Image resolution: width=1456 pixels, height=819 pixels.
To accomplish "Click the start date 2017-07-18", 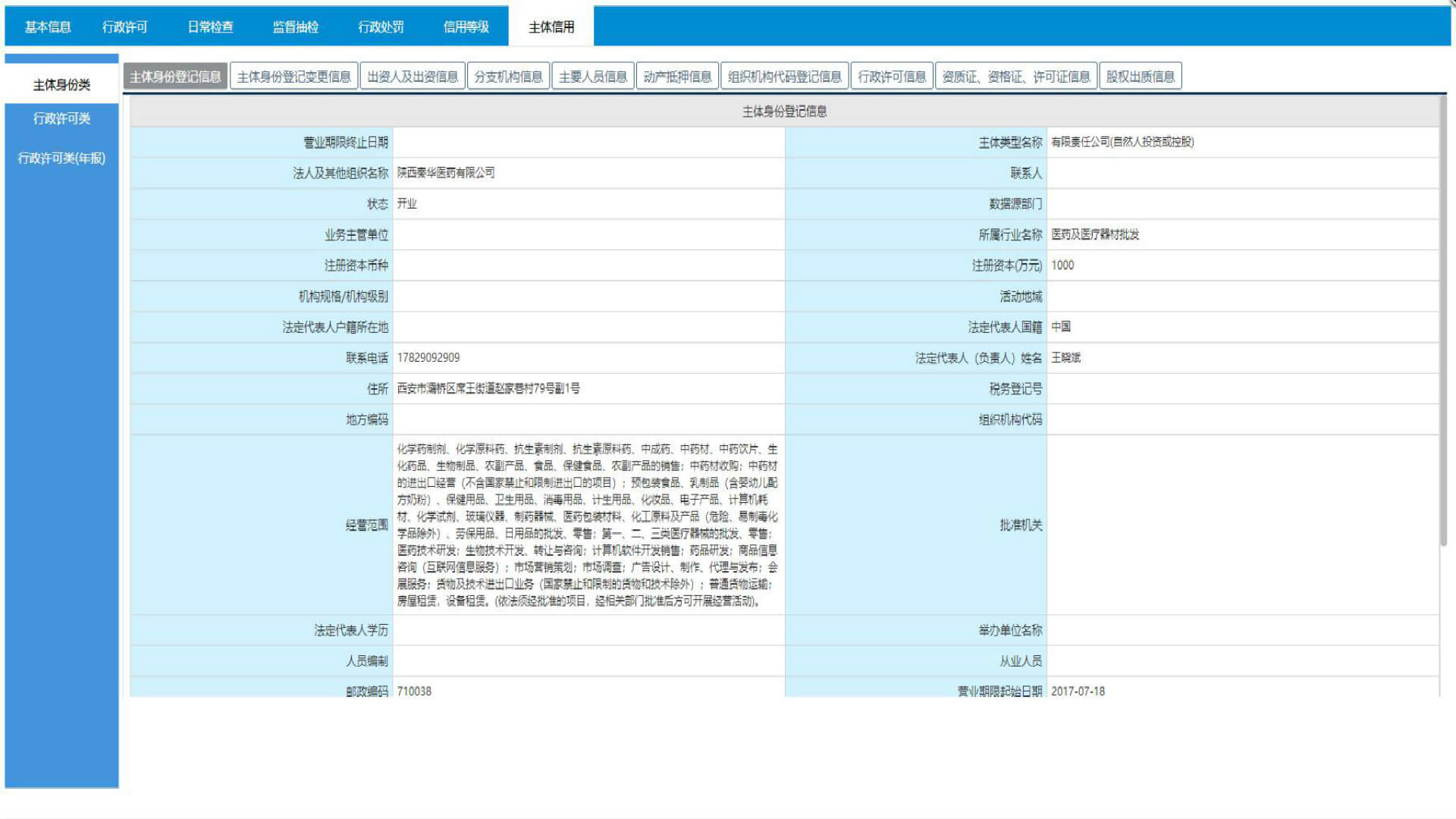I will (1078, 692).
